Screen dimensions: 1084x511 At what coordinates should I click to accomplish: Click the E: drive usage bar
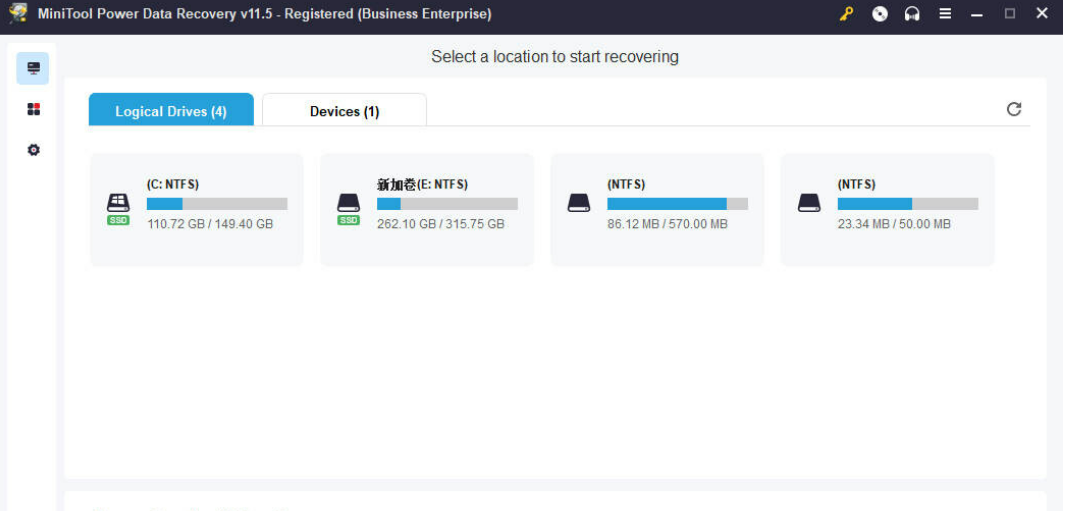pos(447,204)
